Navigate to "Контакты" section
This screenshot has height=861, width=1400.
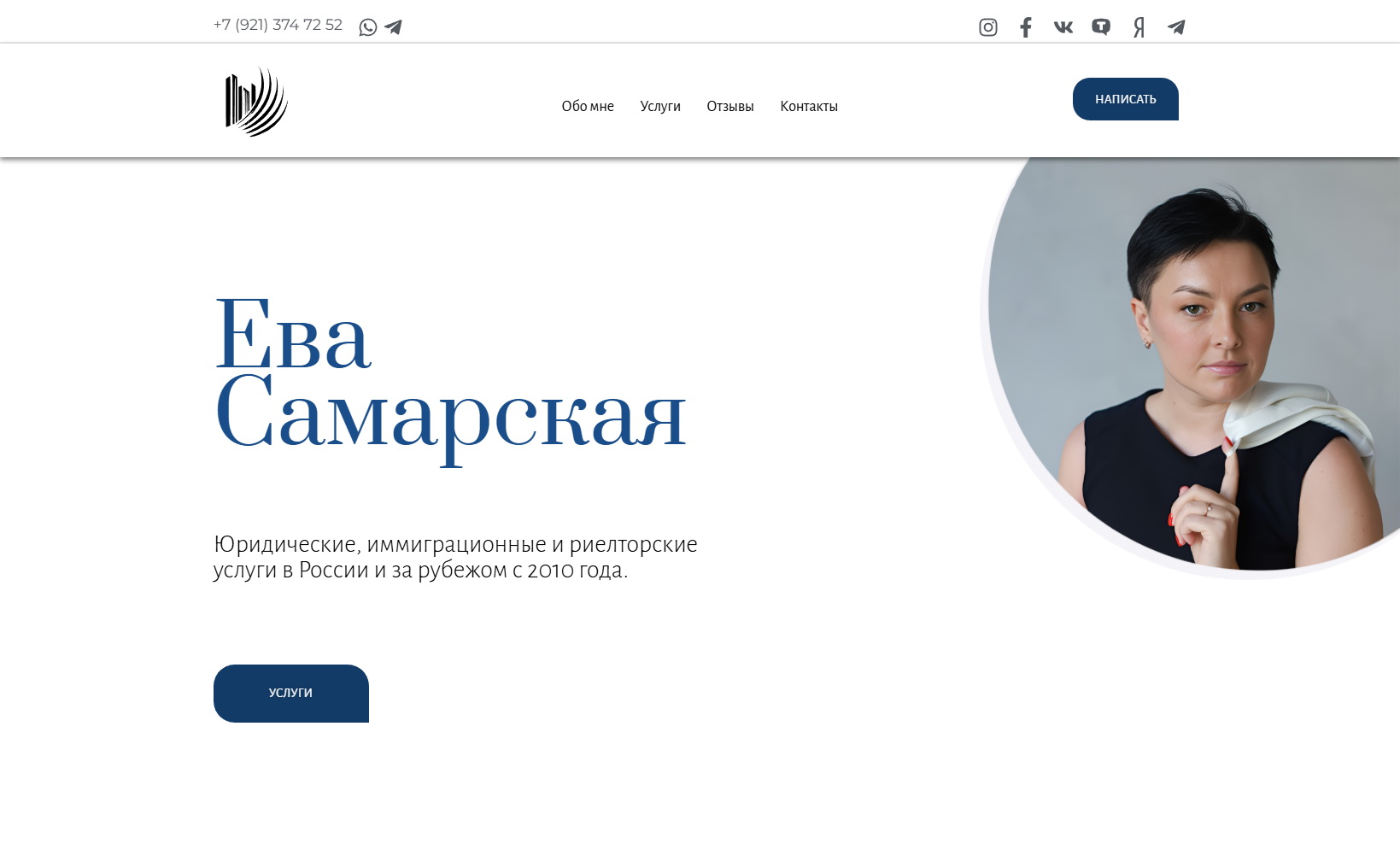809,107
